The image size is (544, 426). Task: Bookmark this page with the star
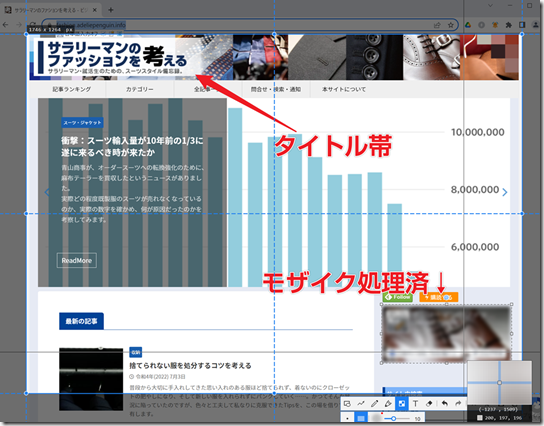[x=450, y=25]
